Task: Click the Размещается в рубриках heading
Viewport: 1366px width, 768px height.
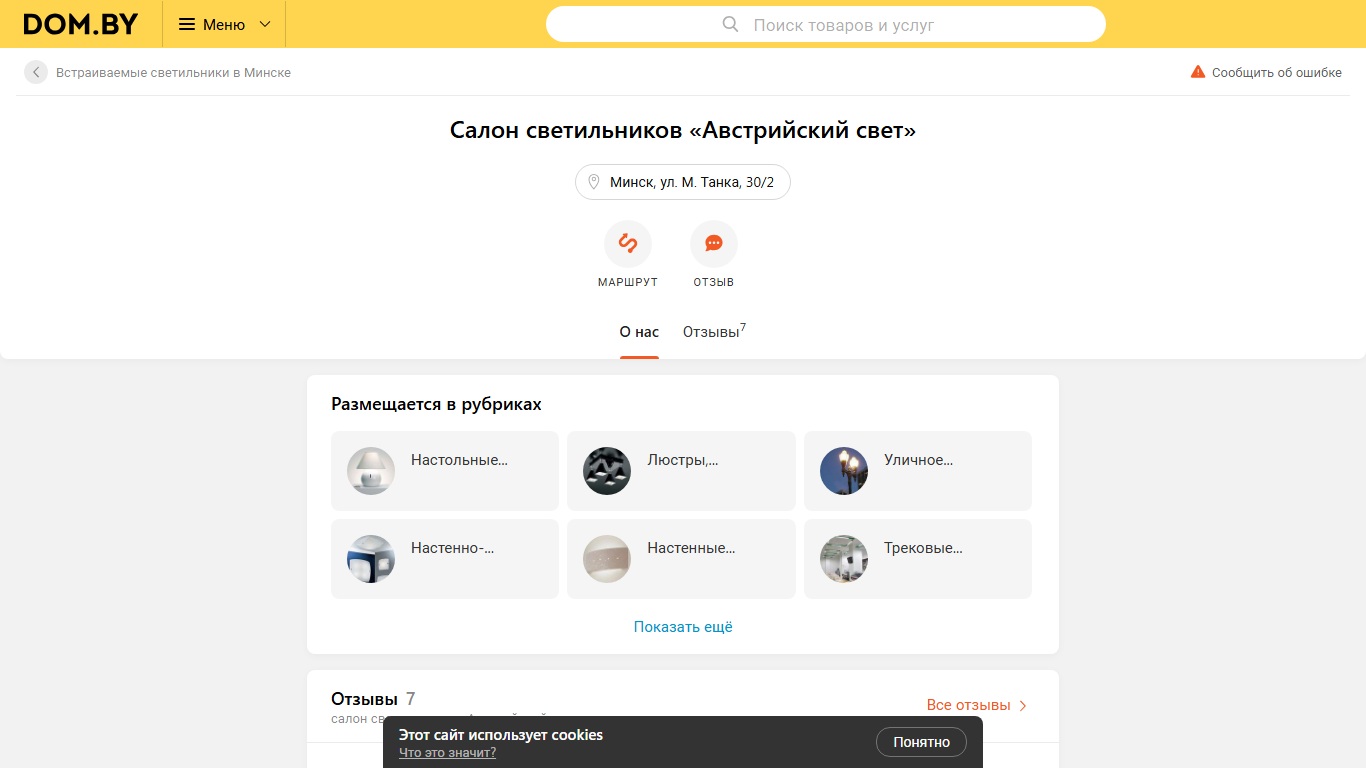Action: tap(436, 404)
